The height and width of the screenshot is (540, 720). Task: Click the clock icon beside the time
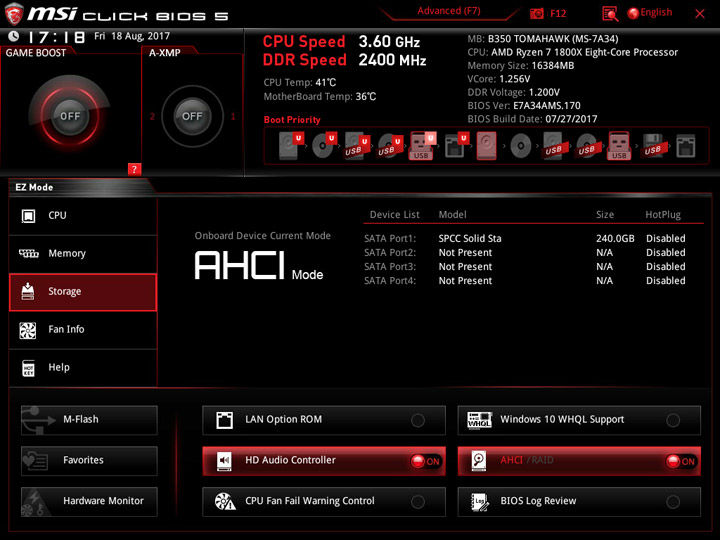pos(13,36)
